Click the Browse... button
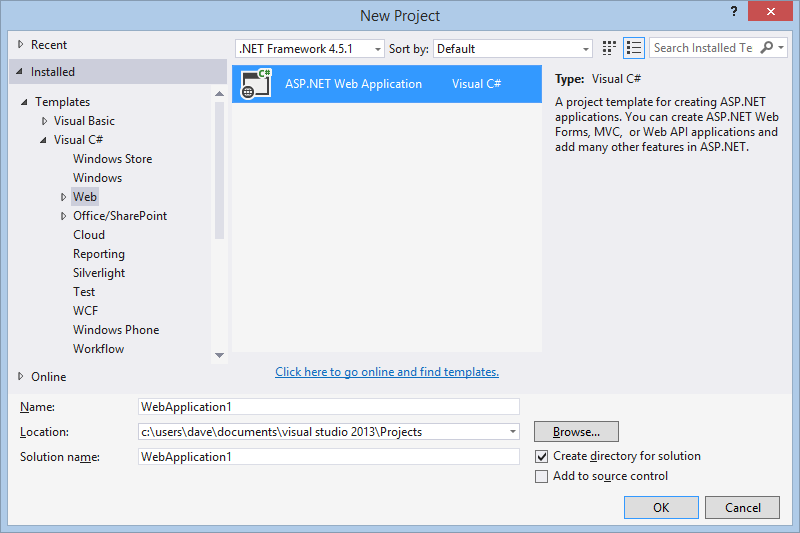The width and height of the screenshot is (800, 533). 576,432
